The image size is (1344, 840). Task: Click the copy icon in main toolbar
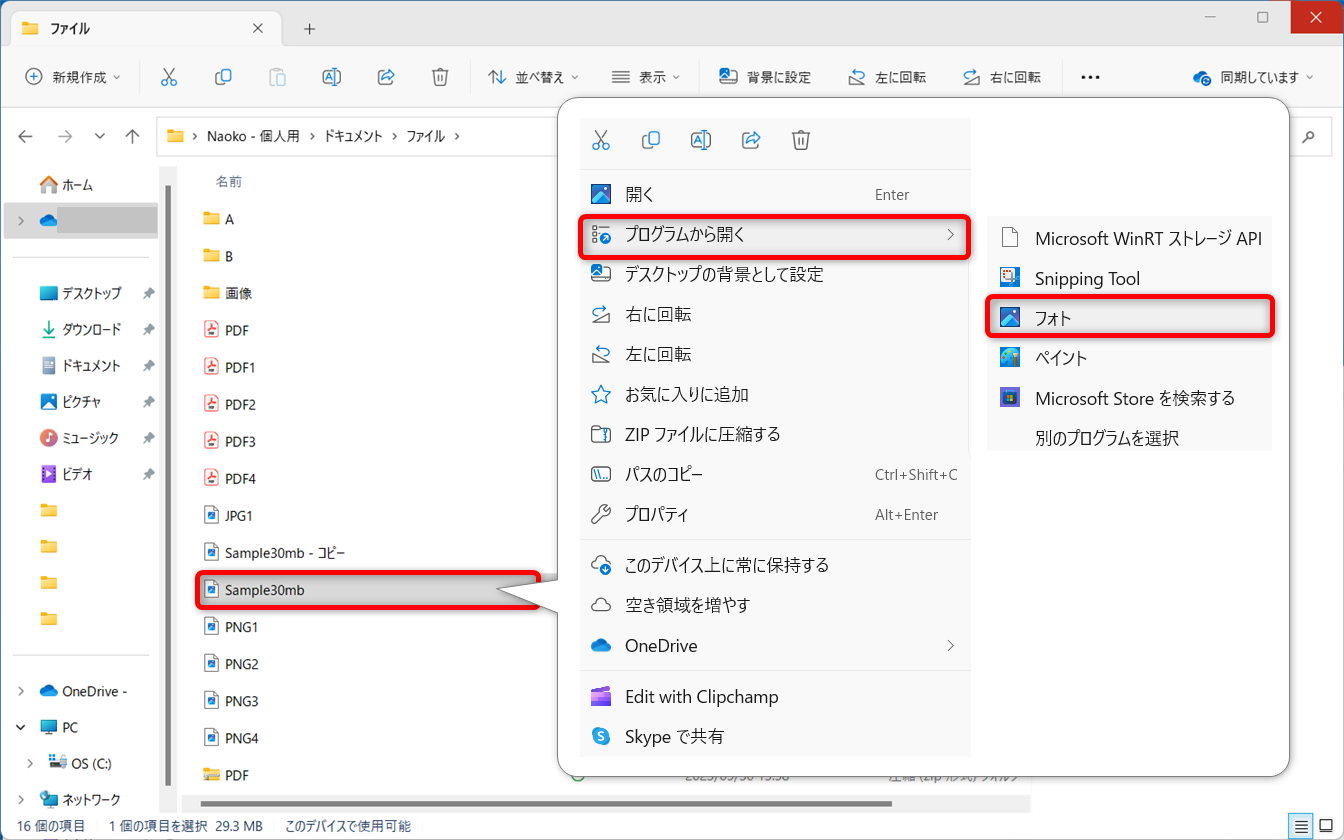pos(223,77)
